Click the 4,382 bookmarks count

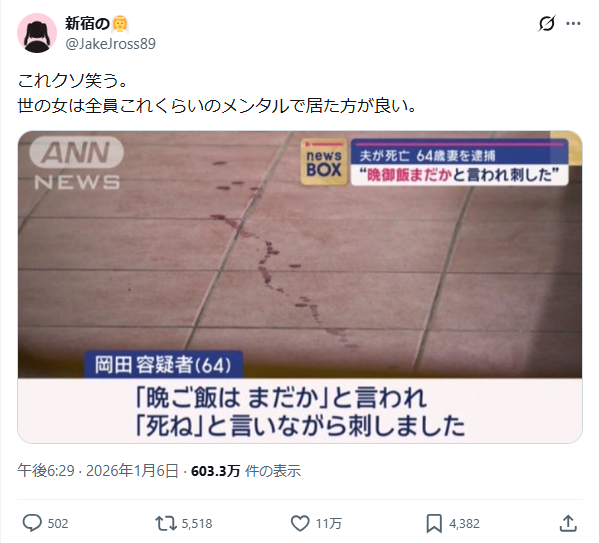point(464,523)
